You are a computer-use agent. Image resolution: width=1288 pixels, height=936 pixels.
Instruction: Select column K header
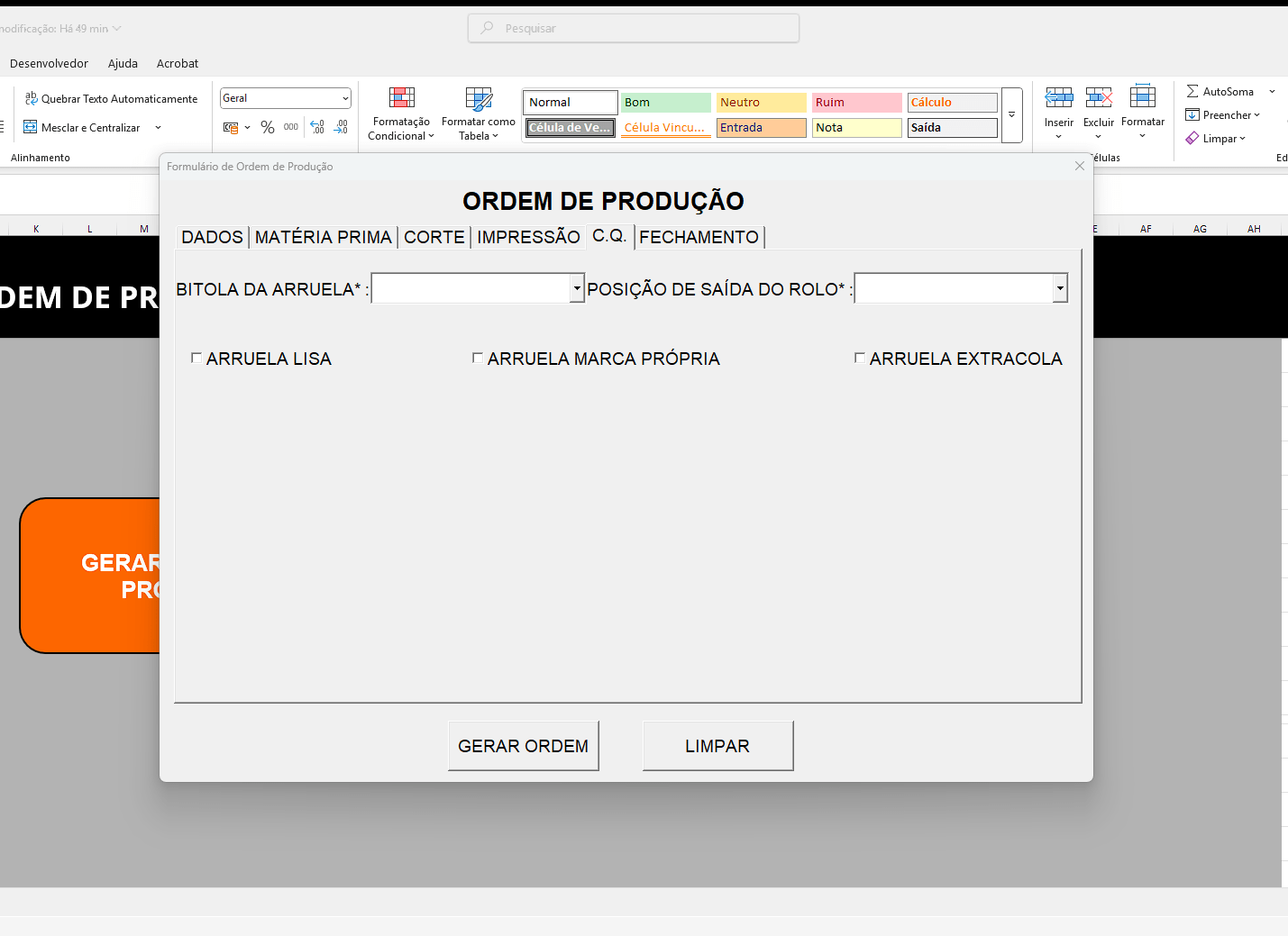tap(36, 229)
